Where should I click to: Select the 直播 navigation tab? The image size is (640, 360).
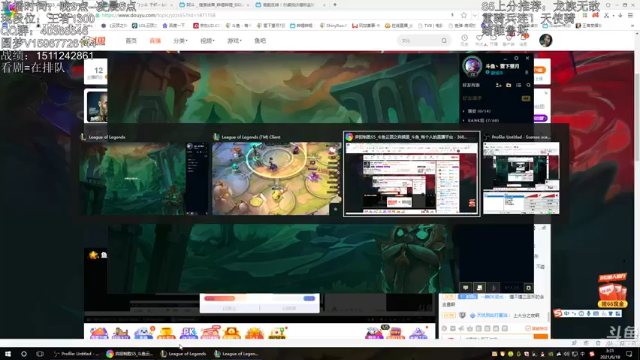[155, 41]
